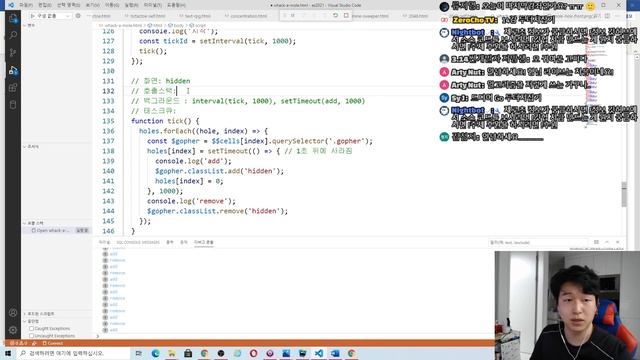Collapse the Call Stack (호출 스택) section
This screenshot has height=360, width=640.
click(x=33, y=223)
